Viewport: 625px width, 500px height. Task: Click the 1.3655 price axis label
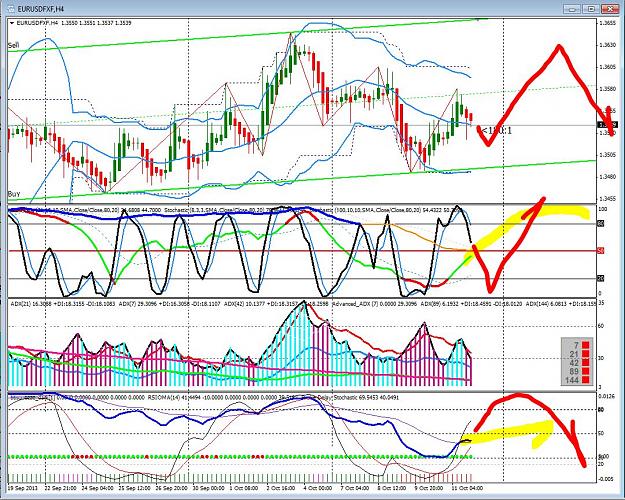pyautogui.click(x=607, y=23)
